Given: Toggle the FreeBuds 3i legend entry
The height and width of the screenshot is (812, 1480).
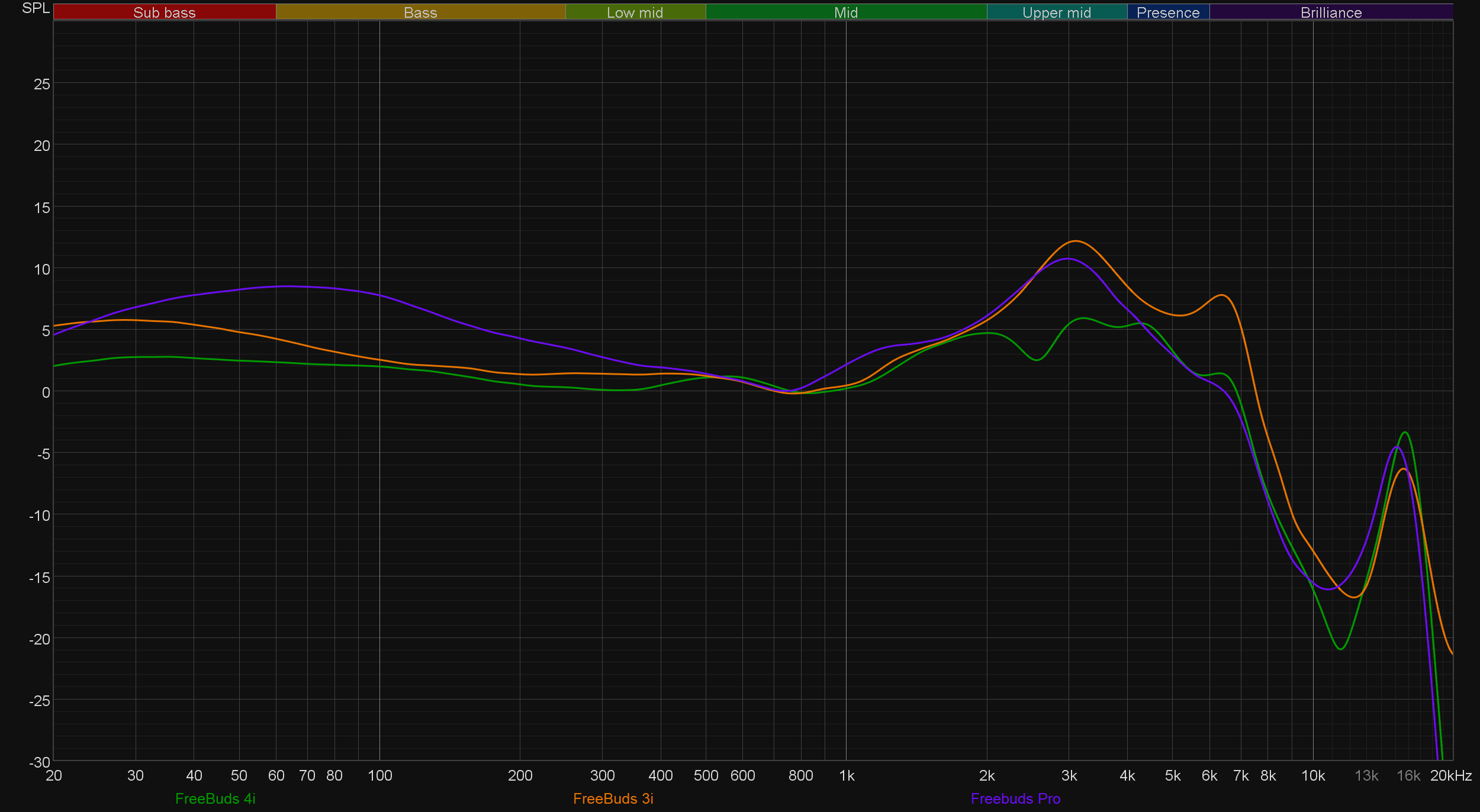Looking at the screenshot, I should 613,798.
